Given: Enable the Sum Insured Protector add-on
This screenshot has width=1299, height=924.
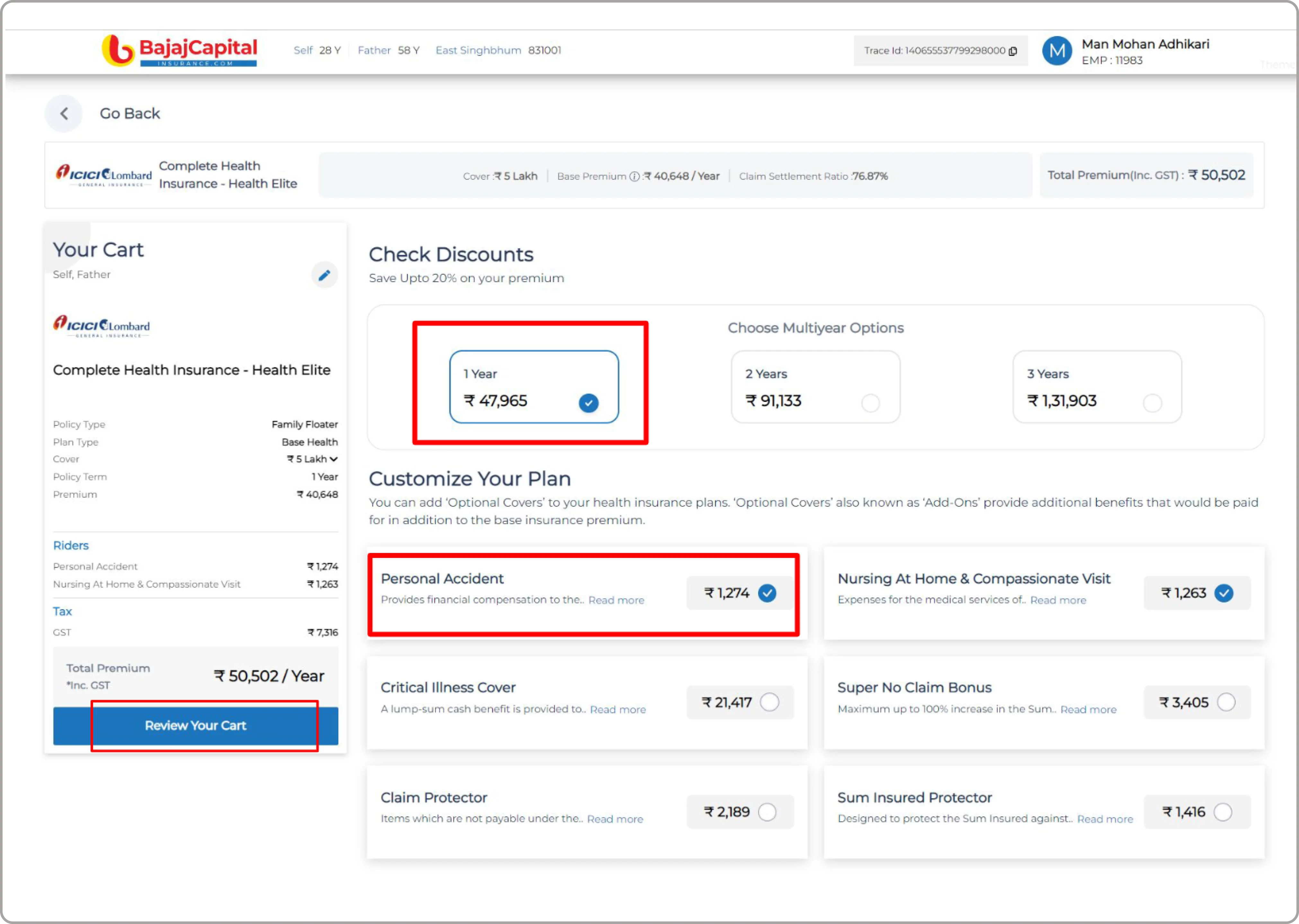Looking at the screenshot, I should pos(1222,812).
